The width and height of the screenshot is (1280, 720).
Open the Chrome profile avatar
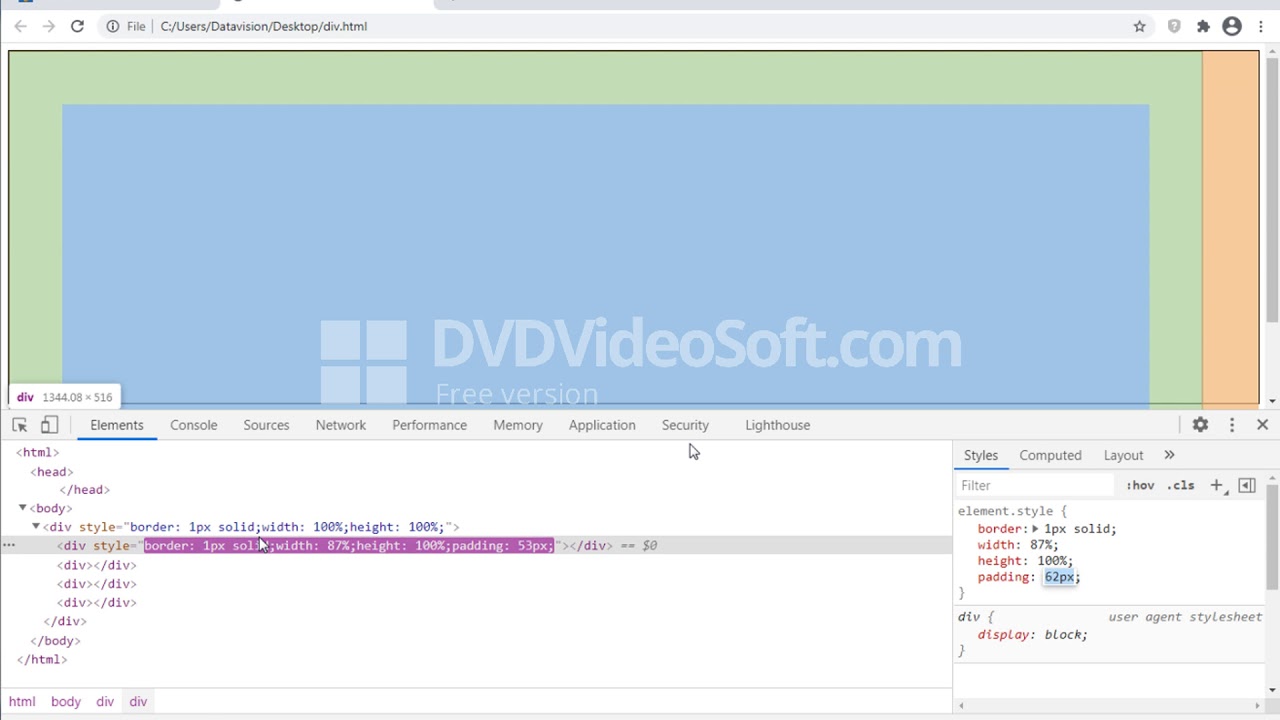[1232, 26]
